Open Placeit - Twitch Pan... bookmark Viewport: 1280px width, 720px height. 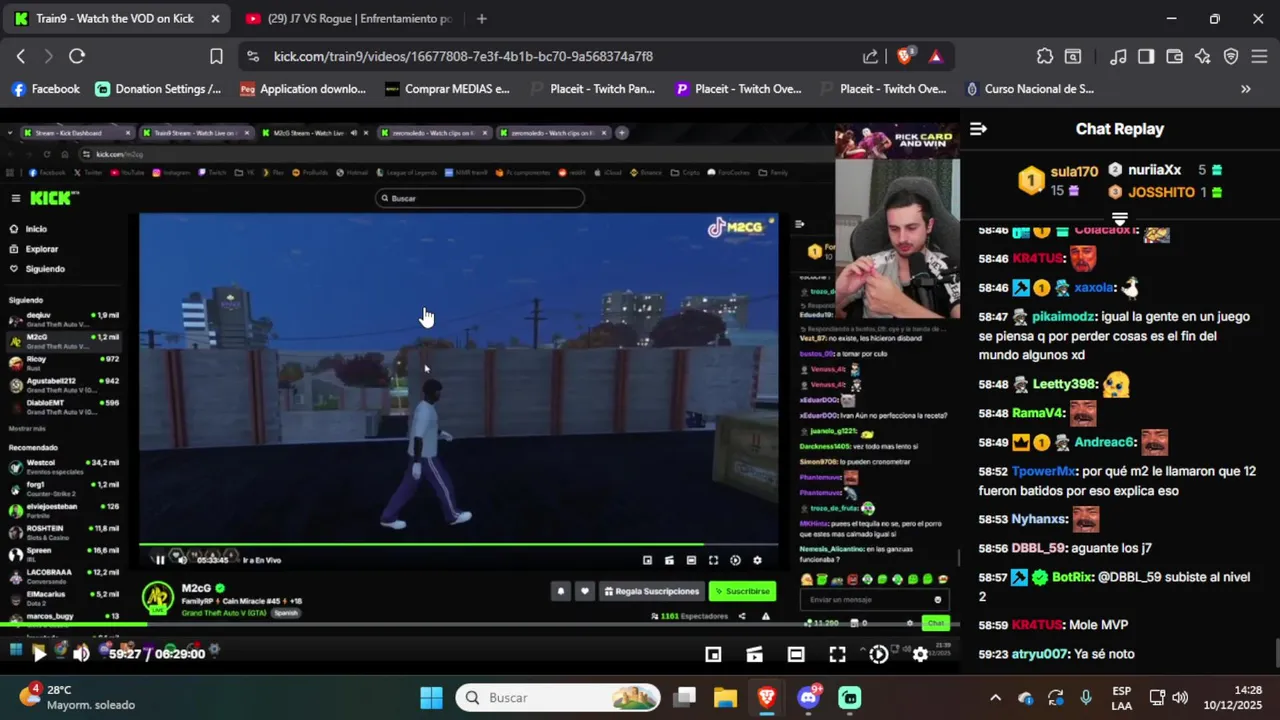(x=592, y=89)
